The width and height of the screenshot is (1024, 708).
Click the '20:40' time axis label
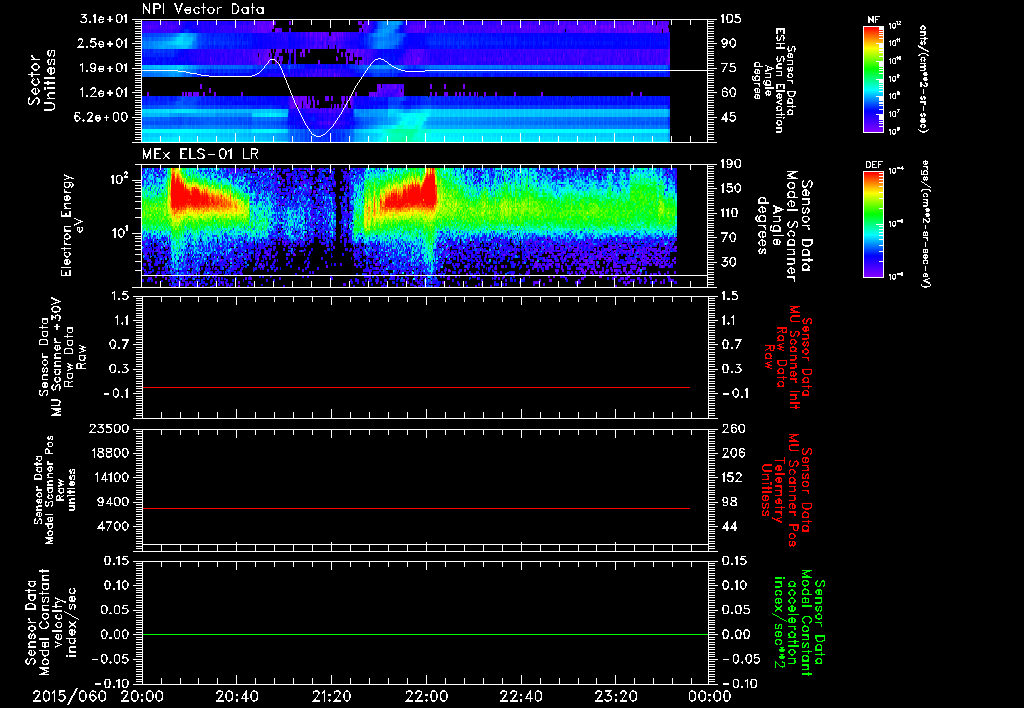(x=236, y=696)
